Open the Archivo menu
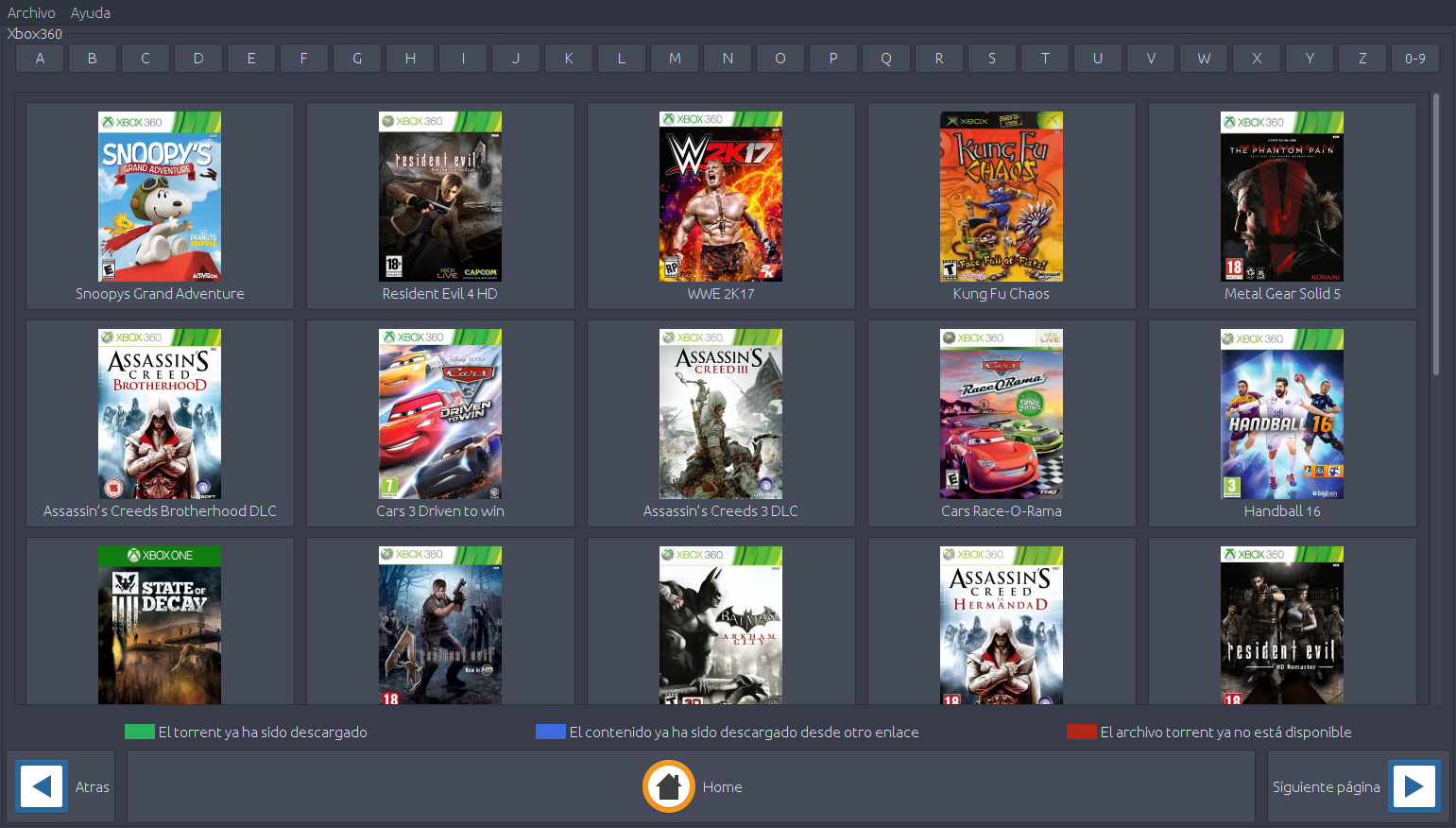Viewport: 1456px width, 828px height. pyautogui.click(x=31, y=12)
